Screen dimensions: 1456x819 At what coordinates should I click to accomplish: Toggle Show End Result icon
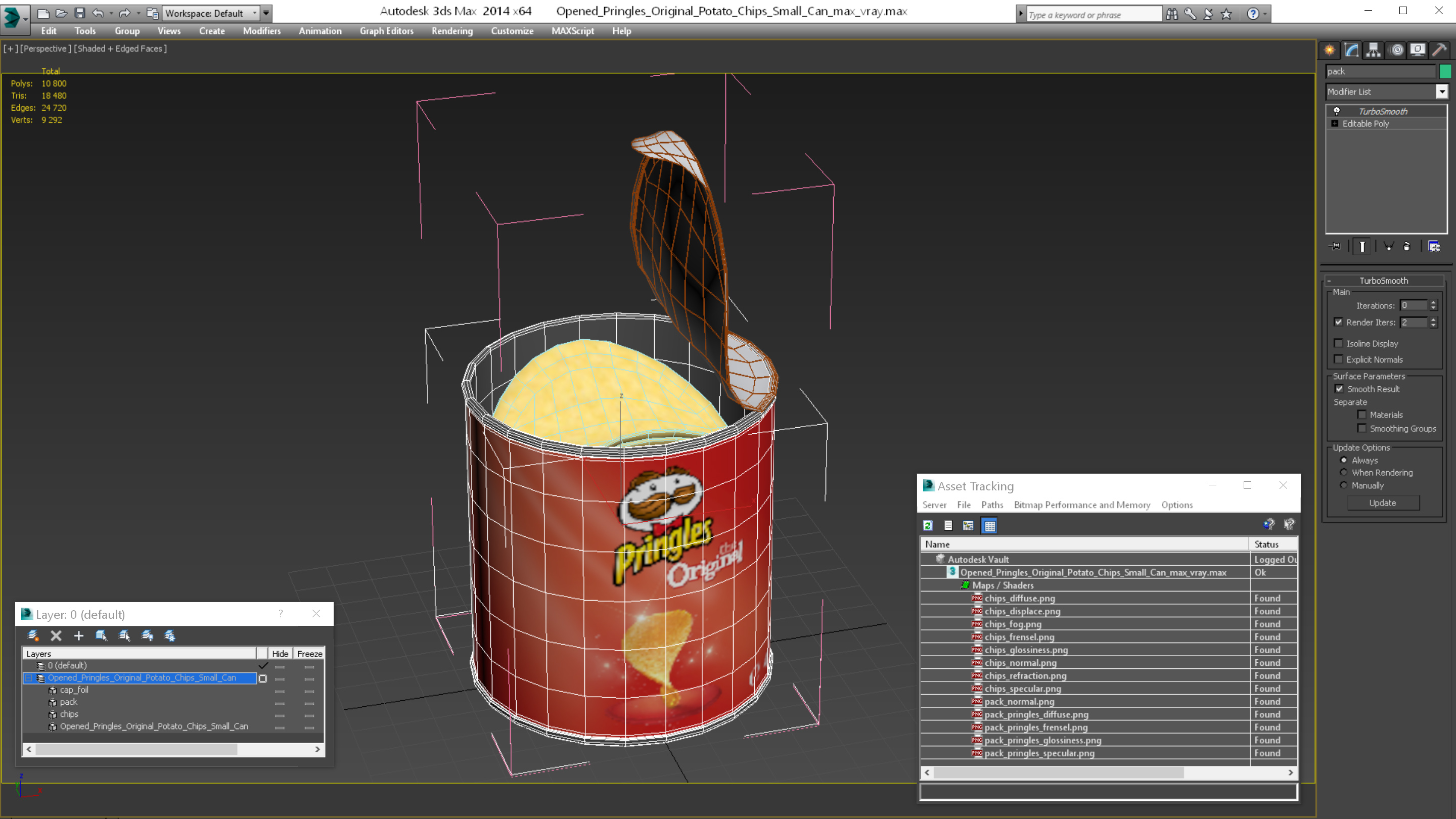1362,246
